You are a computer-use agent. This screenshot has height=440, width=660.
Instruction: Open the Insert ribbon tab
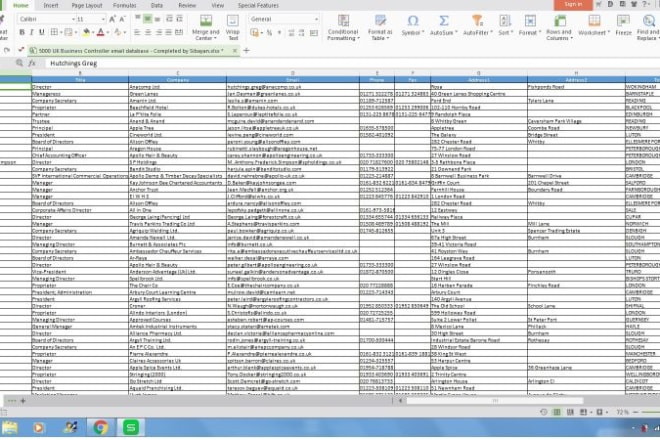pyautogui.click(x=51, y=5)
